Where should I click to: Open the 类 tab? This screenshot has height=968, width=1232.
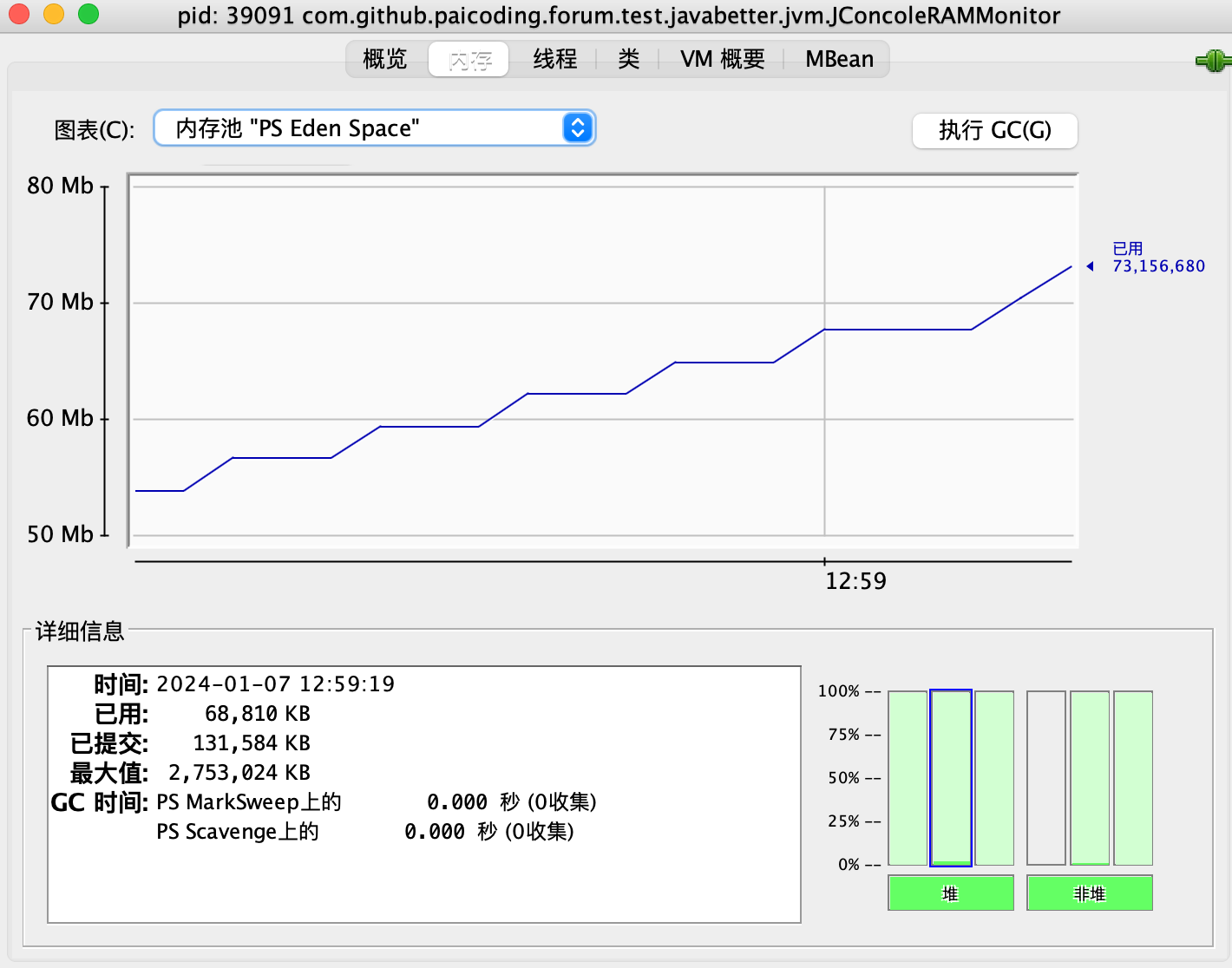click(x=628, y=59)
